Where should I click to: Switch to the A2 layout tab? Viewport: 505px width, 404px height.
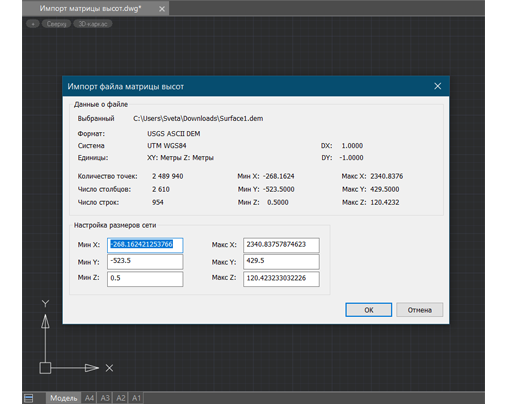pos(121,398)
